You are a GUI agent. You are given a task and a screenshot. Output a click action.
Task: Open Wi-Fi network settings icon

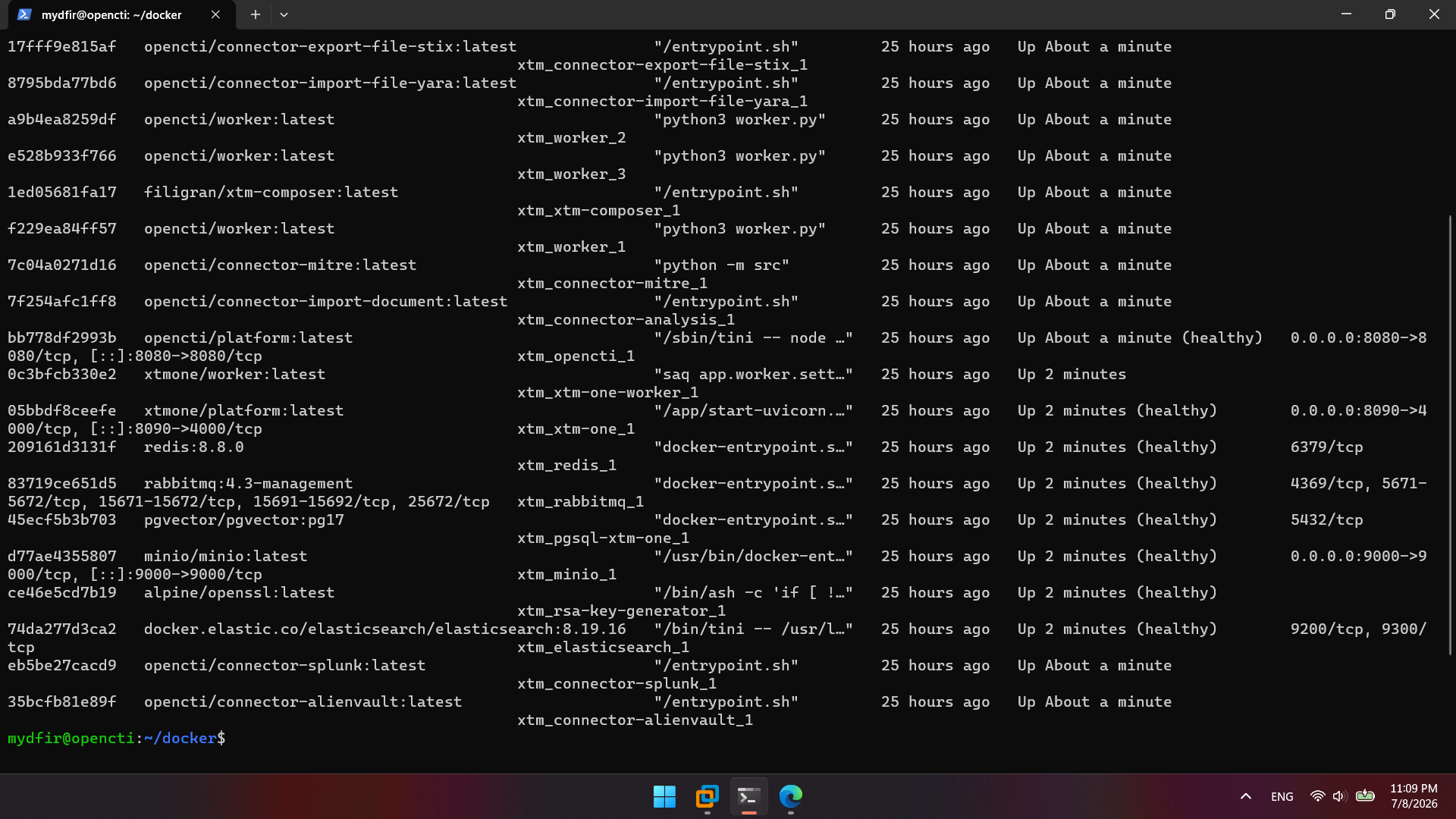coord(1317,796)
